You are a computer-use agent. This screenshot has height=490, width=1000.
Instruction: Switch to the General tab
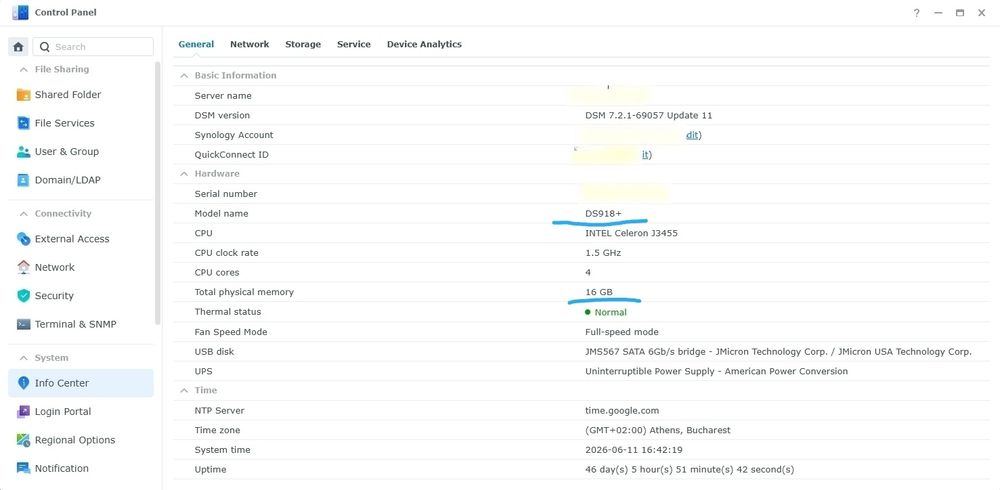coord(196,44)
